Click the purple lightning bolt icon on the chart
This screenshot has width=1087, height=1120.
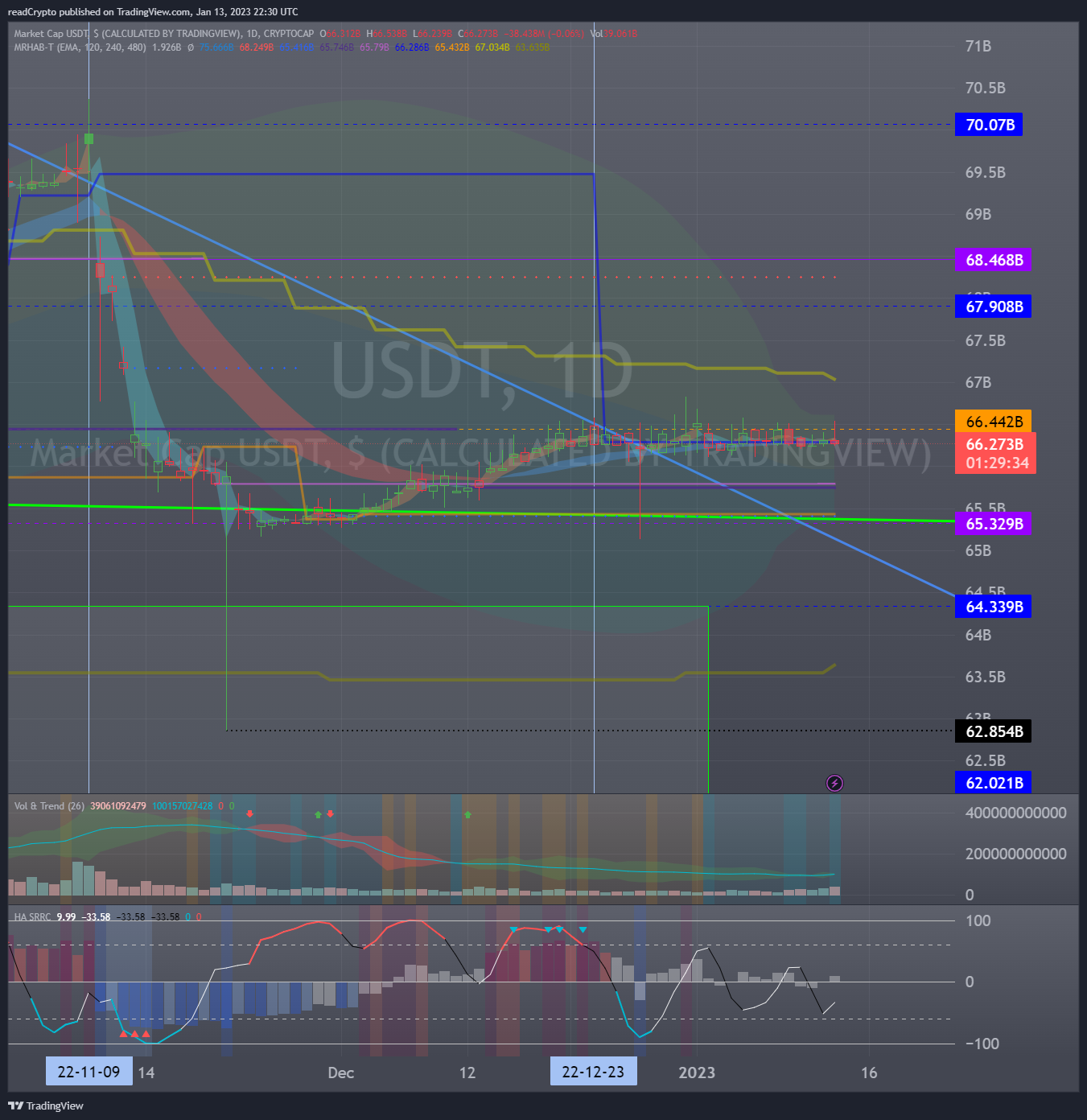(835, 783)
